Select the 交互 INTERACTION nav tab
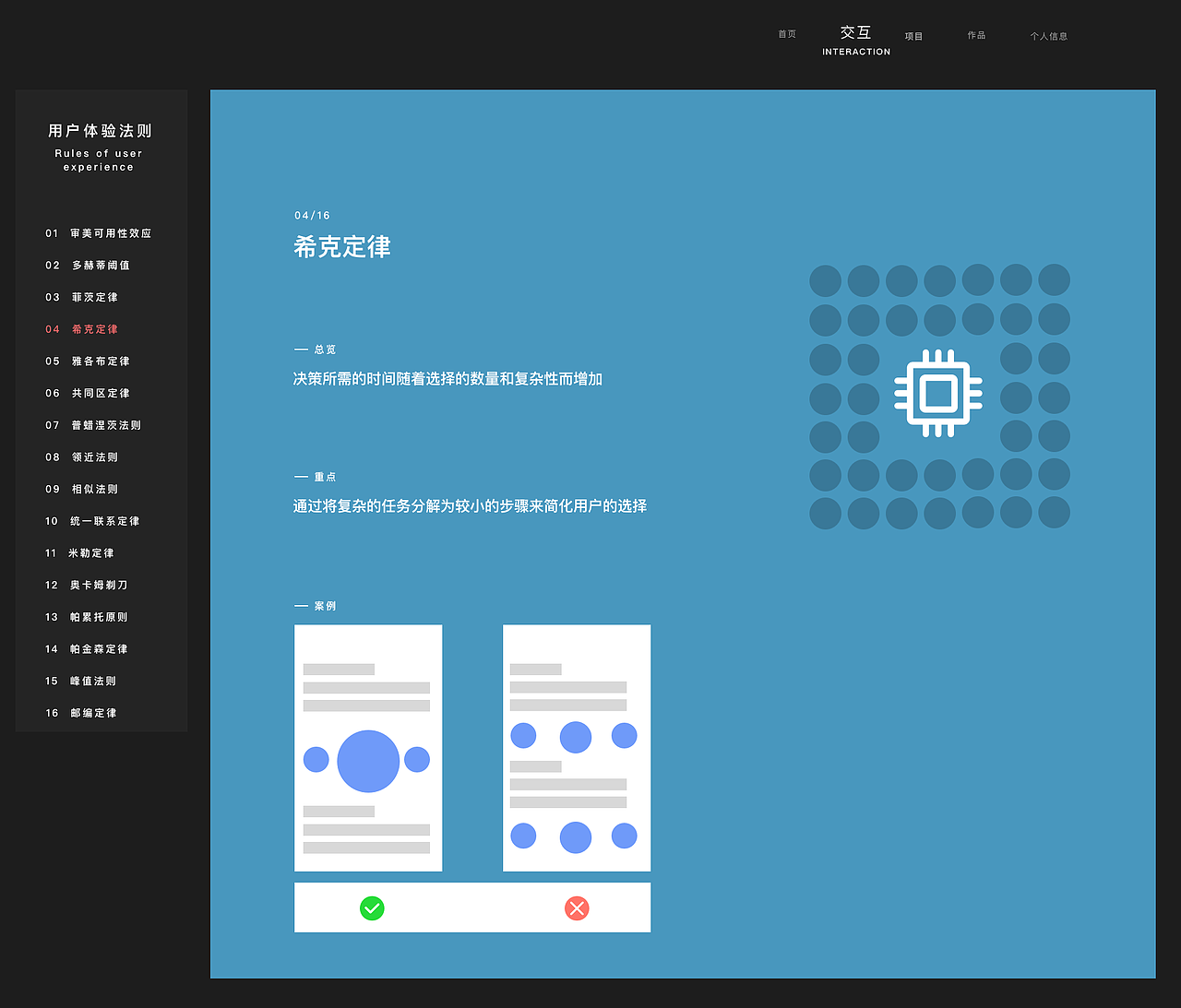This screenshot has width=1181, height=1008. pyautogui.click(x=856, y=41)
